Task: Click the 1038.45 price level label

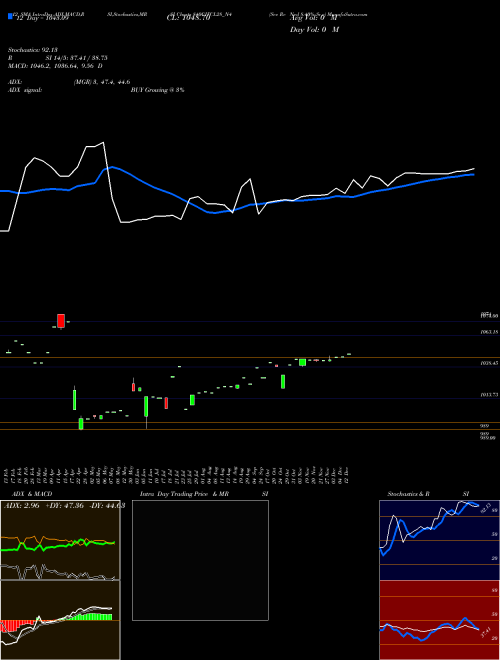Action: pos(489,362)
